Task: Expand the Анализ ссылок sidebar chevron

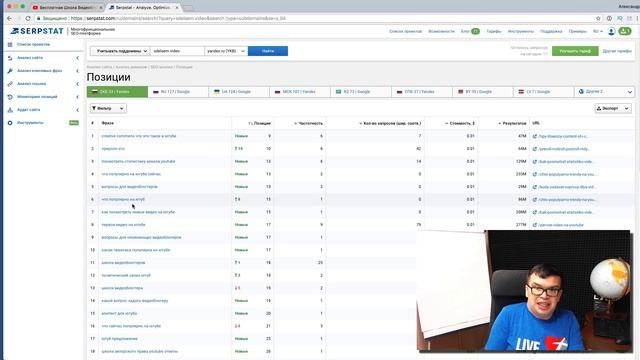Action: coord(78,84)
